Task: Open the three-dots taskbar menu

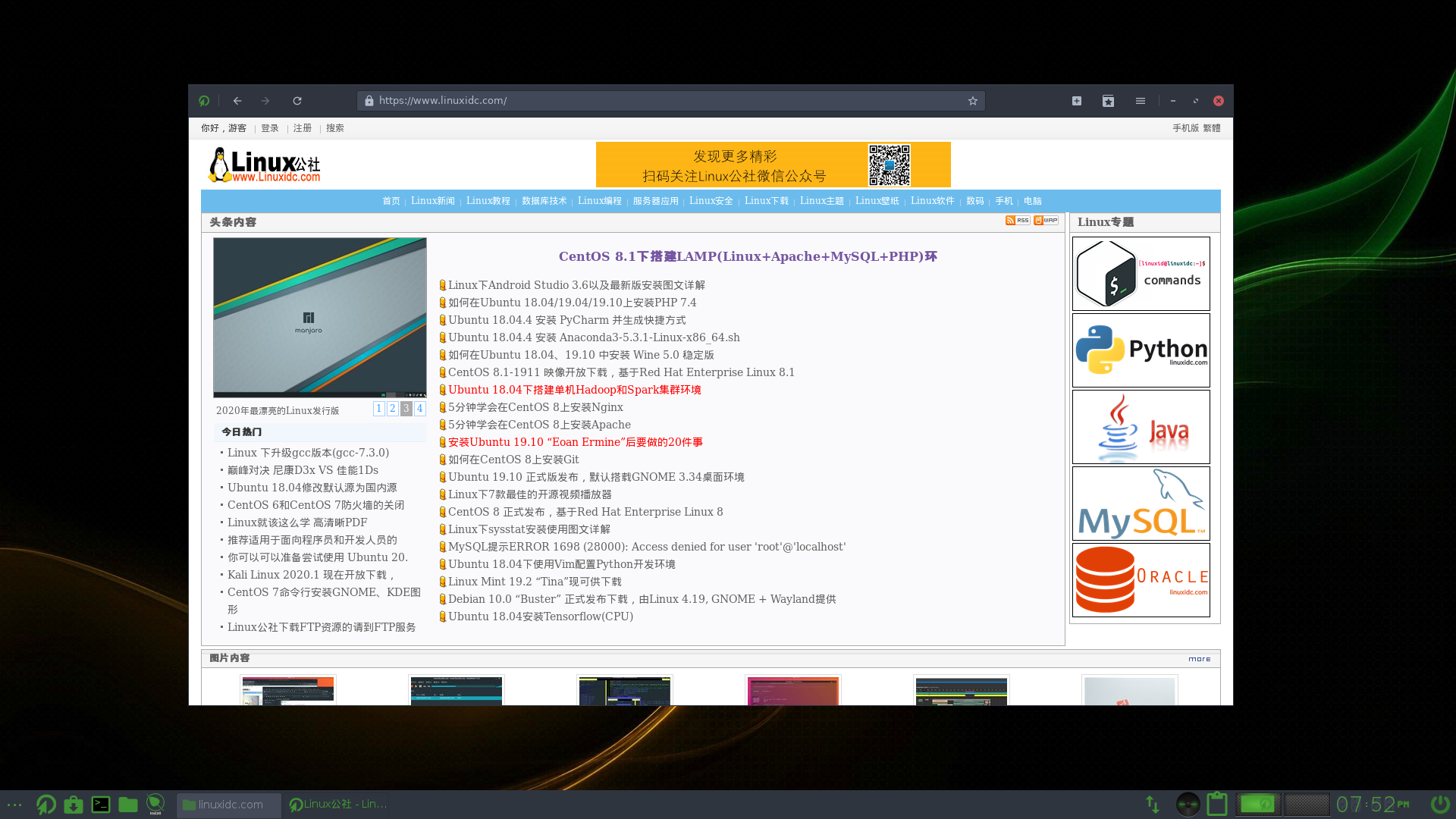Action: (x=14, y=805)
